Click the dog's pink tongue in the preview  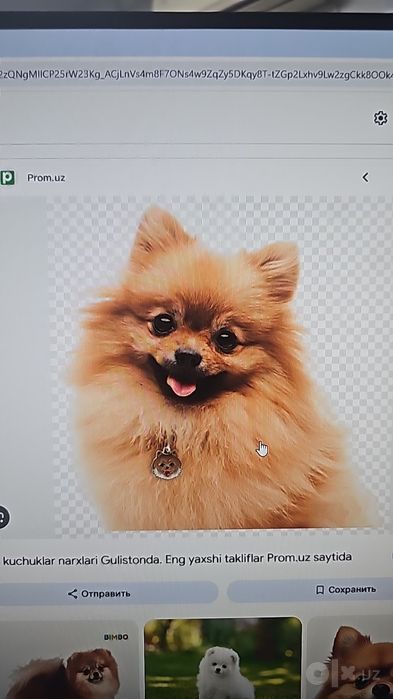[x=181, y=386]
